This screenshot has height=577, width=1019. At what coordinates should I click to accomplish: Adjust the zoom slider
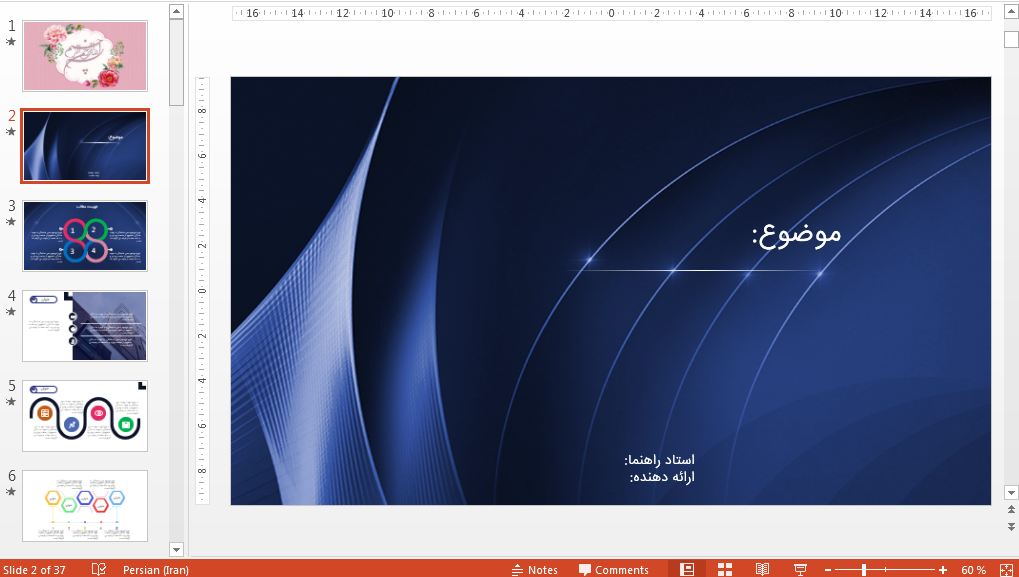coord(864,569)
